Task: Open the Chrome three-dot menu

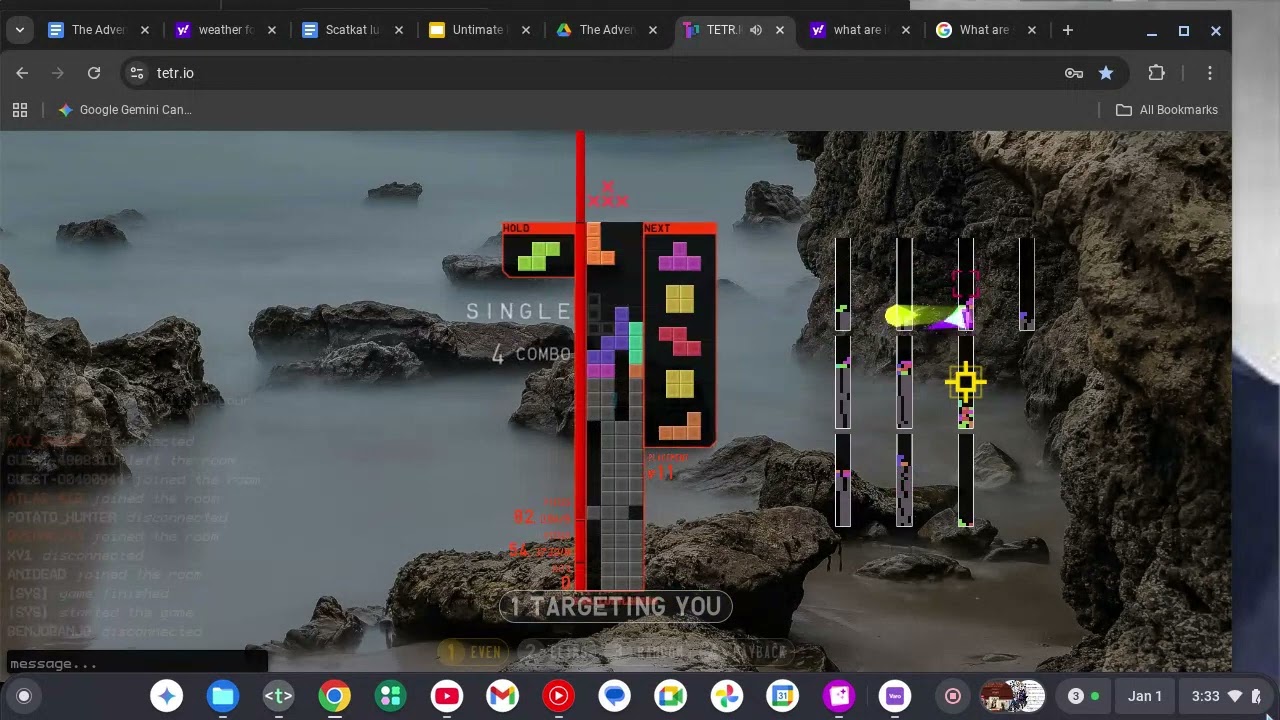Action: click(x=1209, y=73)
